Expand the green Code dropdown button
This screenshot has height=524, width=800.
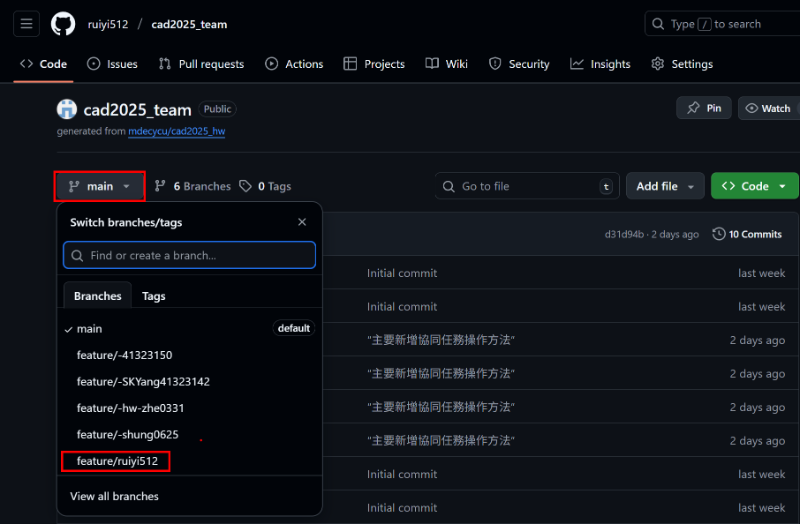click(754, 186)
